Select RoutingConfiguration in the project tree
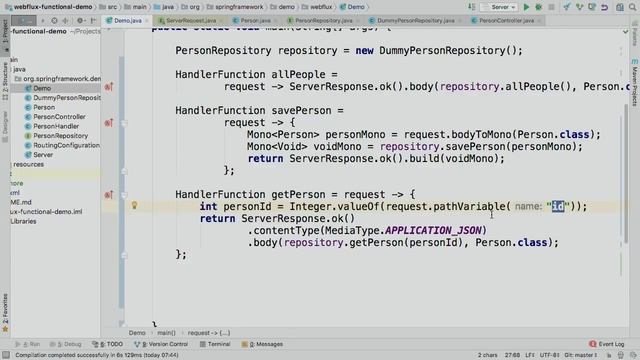This screenshot has height=360, width=640. [x=62, y=145]
